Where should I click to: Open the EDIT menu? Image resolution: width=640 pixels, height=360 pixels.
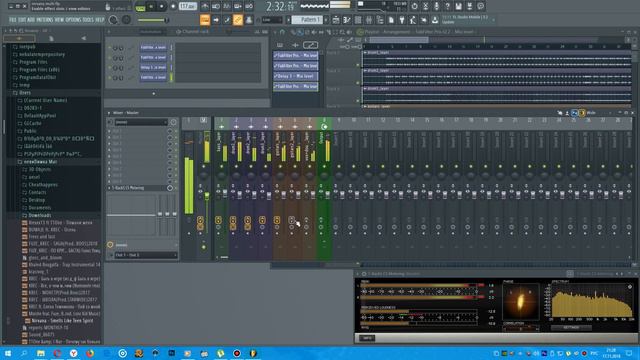(22, 20)
